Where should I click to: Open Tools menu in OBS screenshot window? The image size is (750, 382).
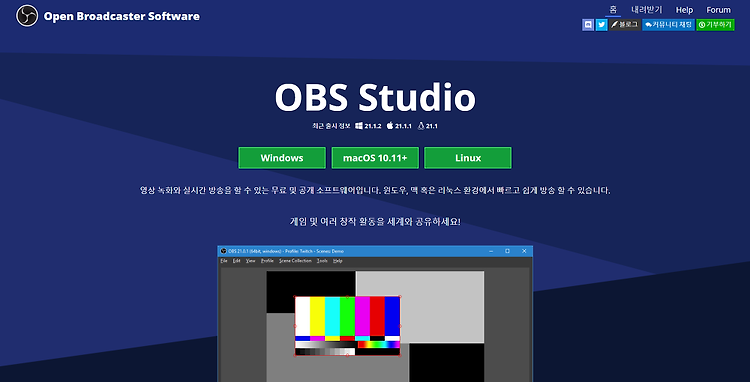(322, 261)
